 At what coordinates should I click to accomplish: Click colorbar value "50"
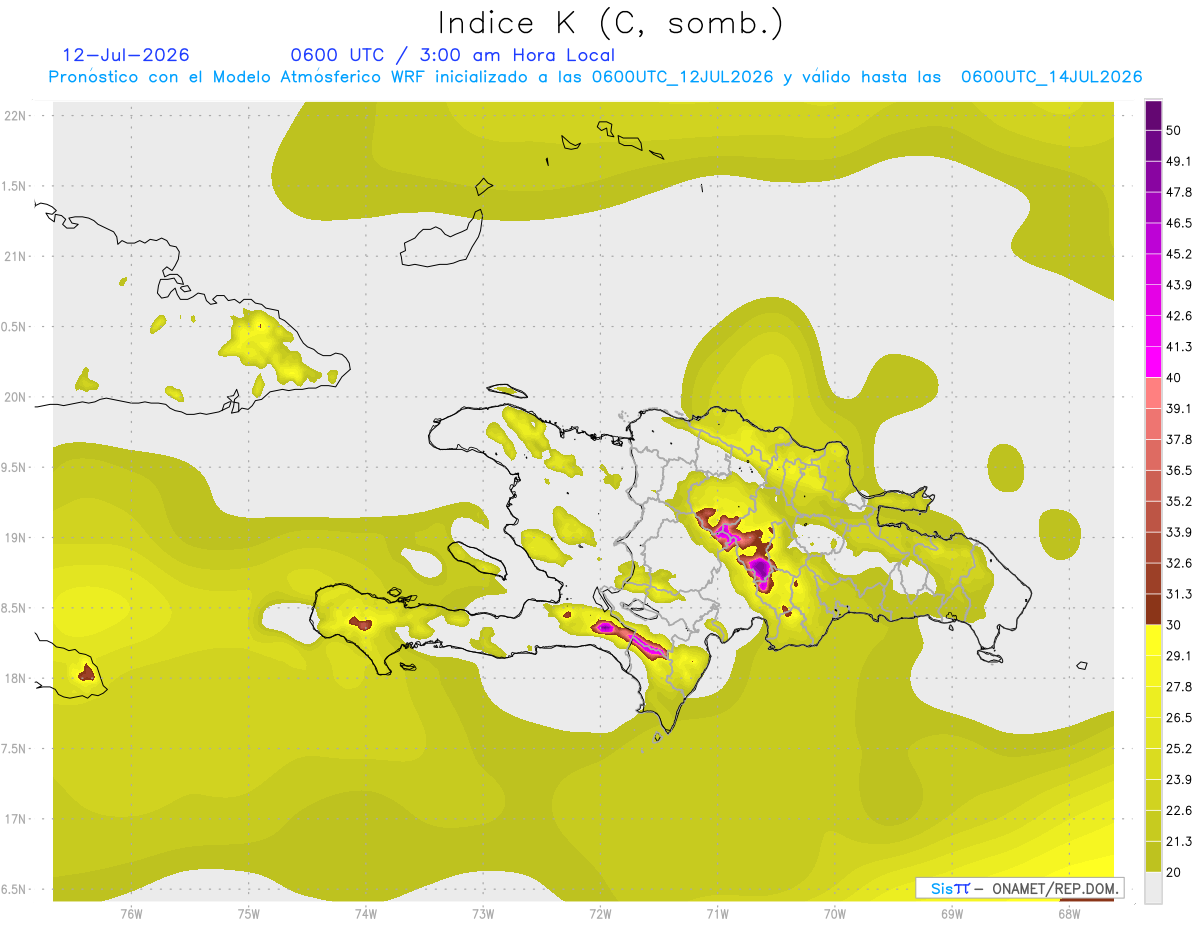coord(1174,130)
